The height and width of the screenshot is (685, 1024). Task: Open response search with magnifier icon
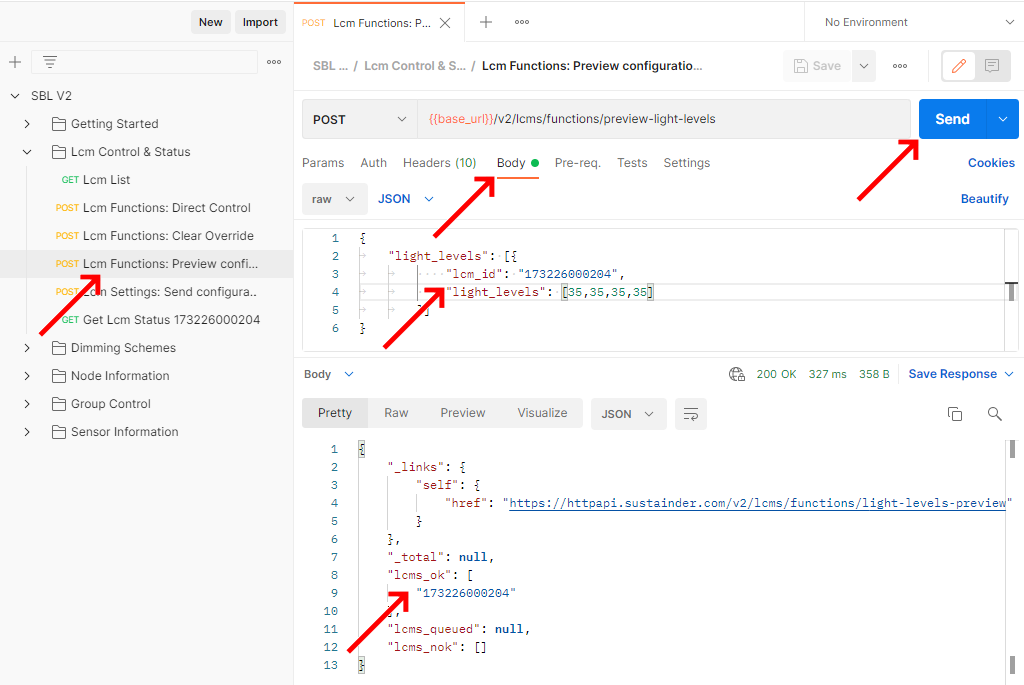click(994, 412)
